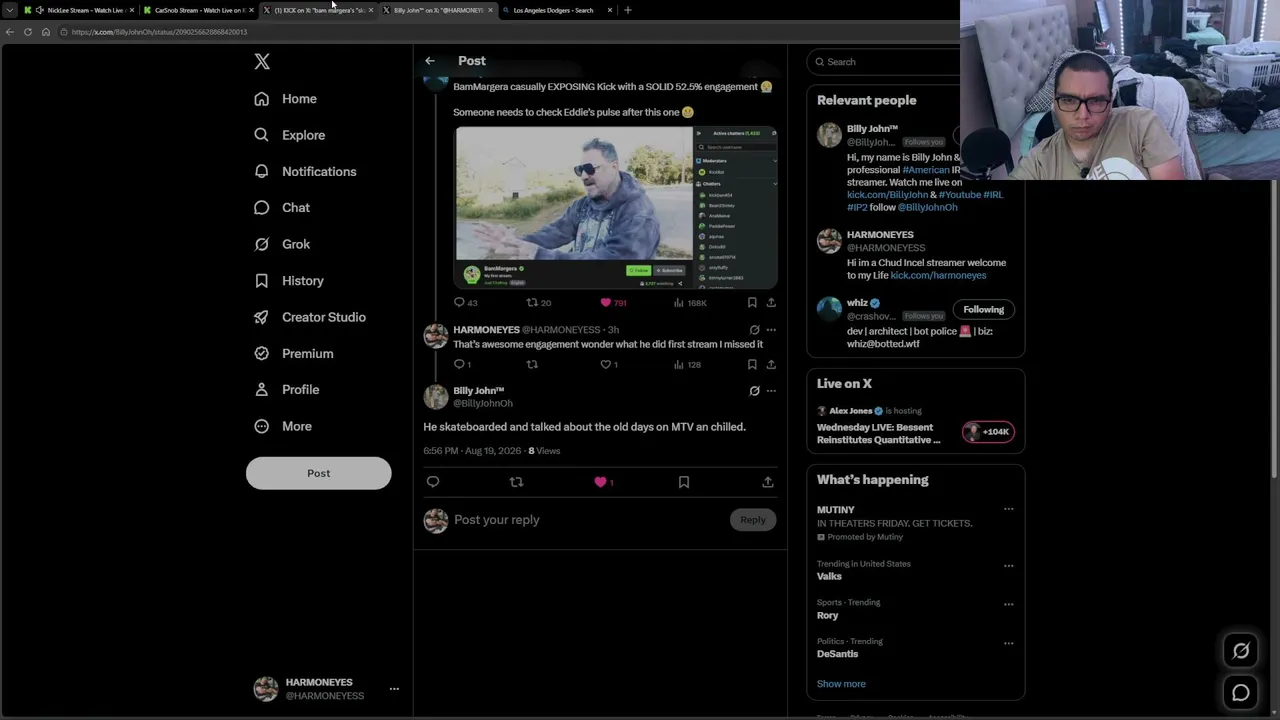Open Billy John's avatar on the main post
The height and width of the screenshot is (720, 1280).
436,397
